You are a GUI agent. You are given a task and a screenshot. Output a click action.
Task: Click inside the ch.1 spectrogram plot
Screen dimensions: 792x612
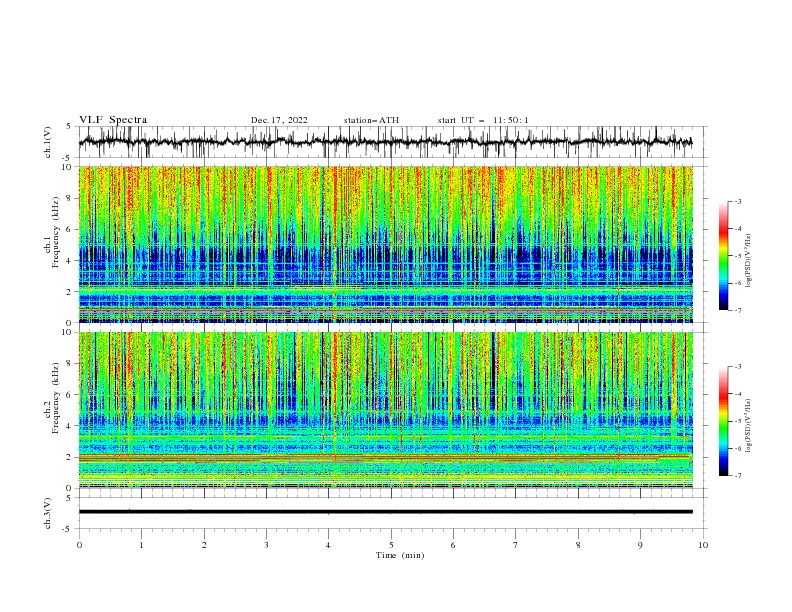click(385, 244)
